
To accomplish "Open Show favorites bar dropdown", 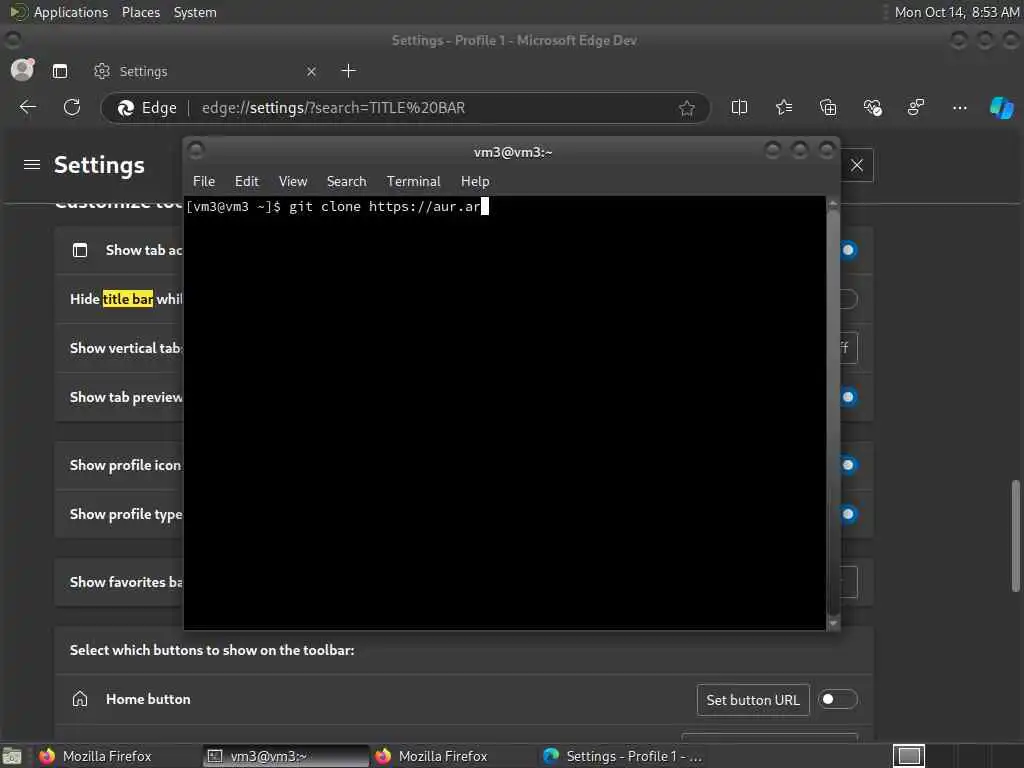I will 848,582.
